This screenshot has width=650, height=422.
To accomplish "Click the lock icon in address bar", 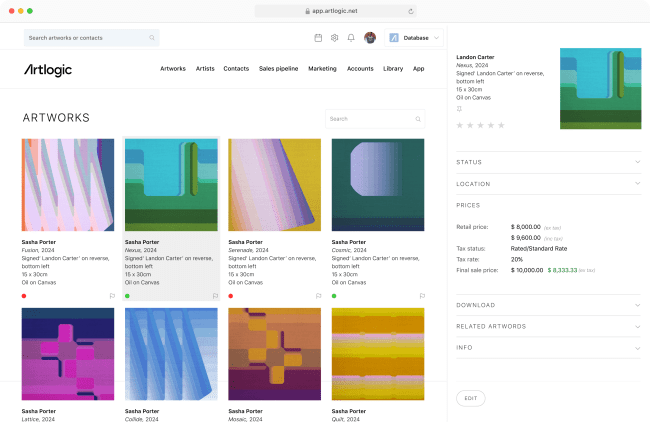I will (x=308, y=11).
